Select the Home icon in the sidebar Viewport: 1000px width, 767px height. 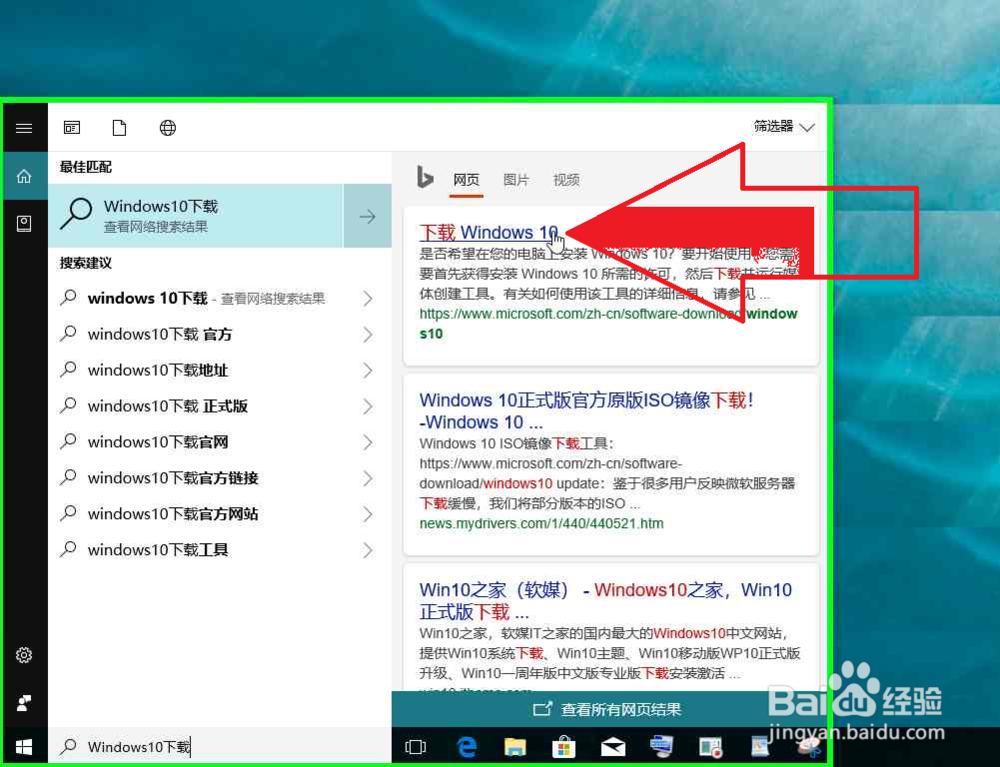[x=24, y=176]
